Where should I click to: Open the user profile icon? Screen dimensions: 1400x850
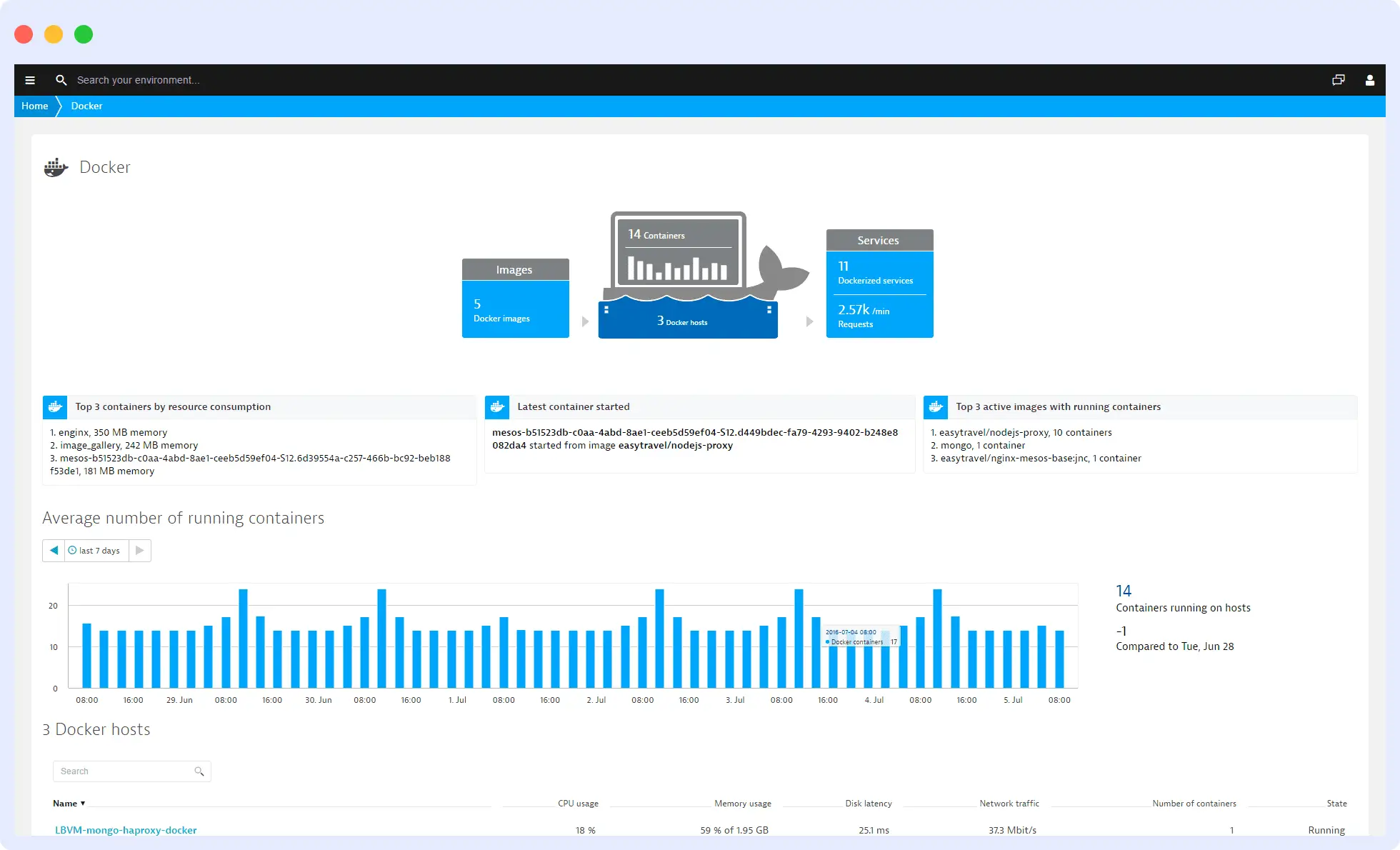click(1370, 79)
